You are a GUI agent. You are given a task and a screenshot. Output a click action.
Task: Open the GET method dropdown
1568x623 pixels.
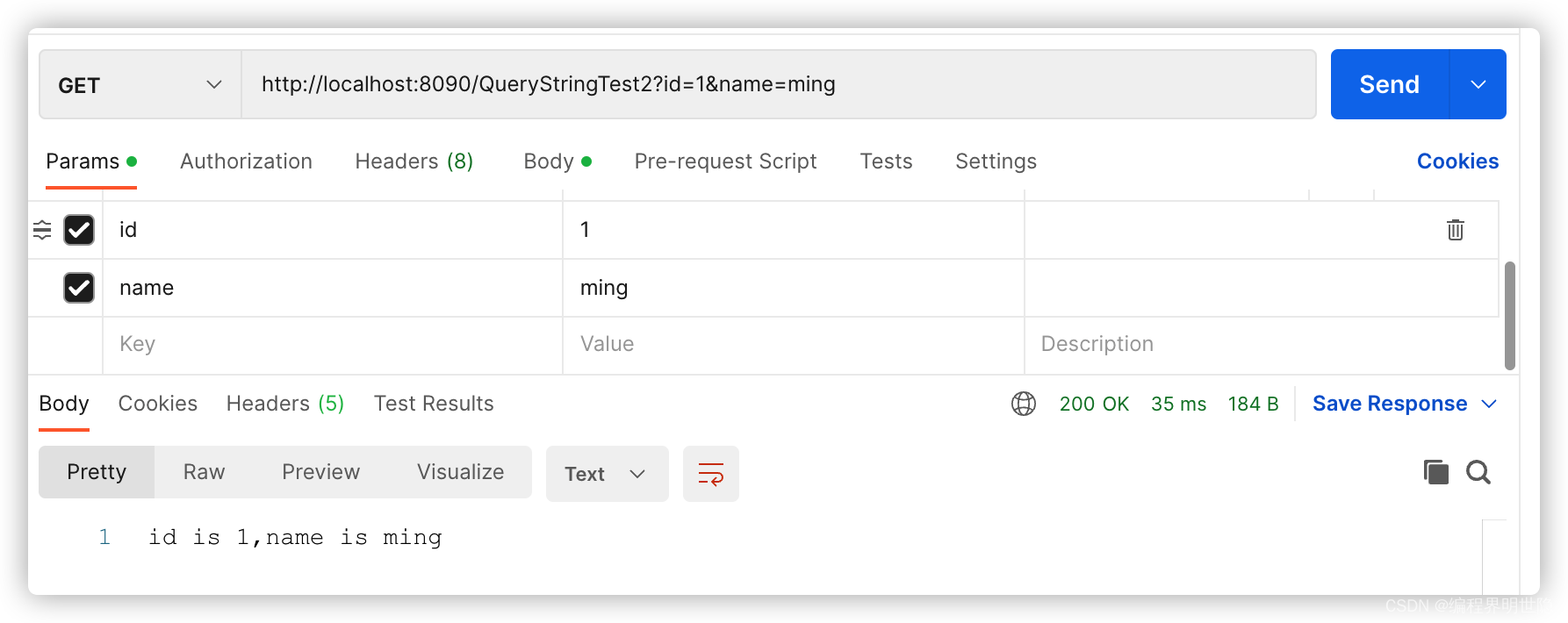140,85
